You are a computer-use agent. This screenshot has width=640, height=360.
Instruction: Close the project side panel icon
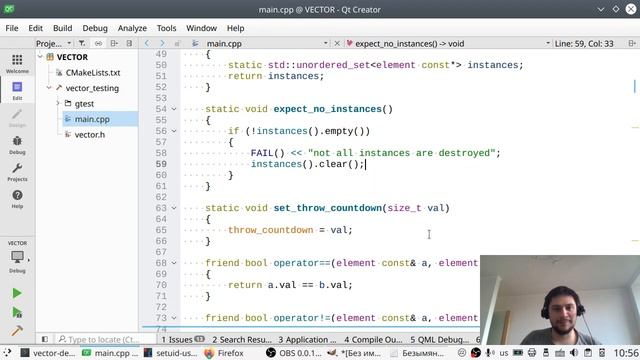(129, 43)
